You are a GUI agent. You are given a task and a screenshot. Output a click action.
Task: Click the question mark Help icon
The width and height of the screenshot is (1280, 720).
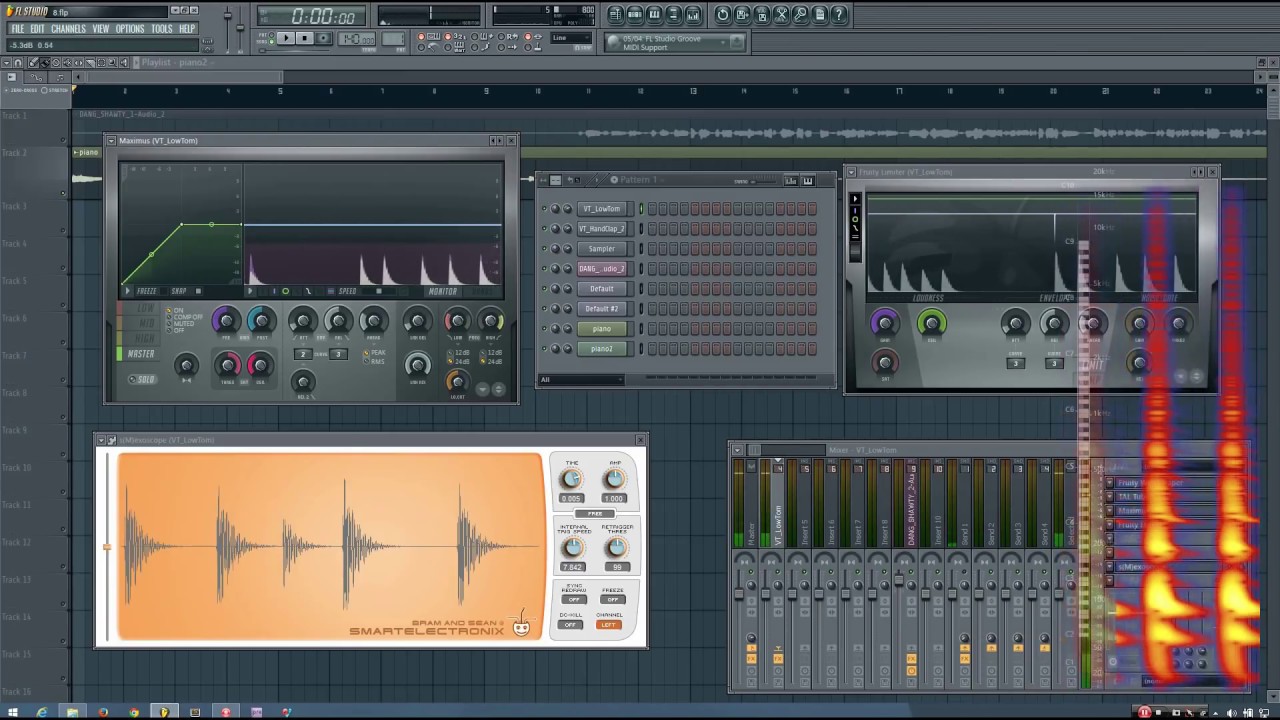pyautogui.click(x=839, y=14)
